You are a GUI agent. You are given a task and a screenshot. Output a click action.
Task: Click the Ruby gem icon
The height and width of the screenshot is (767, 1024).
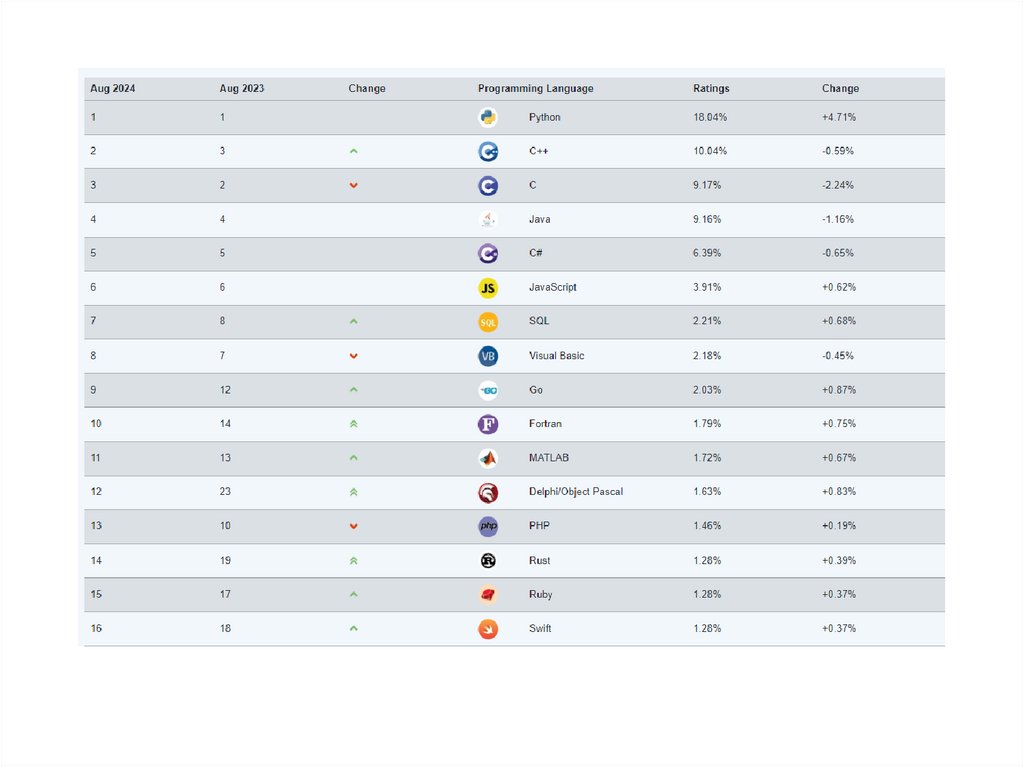pos(487,595)
